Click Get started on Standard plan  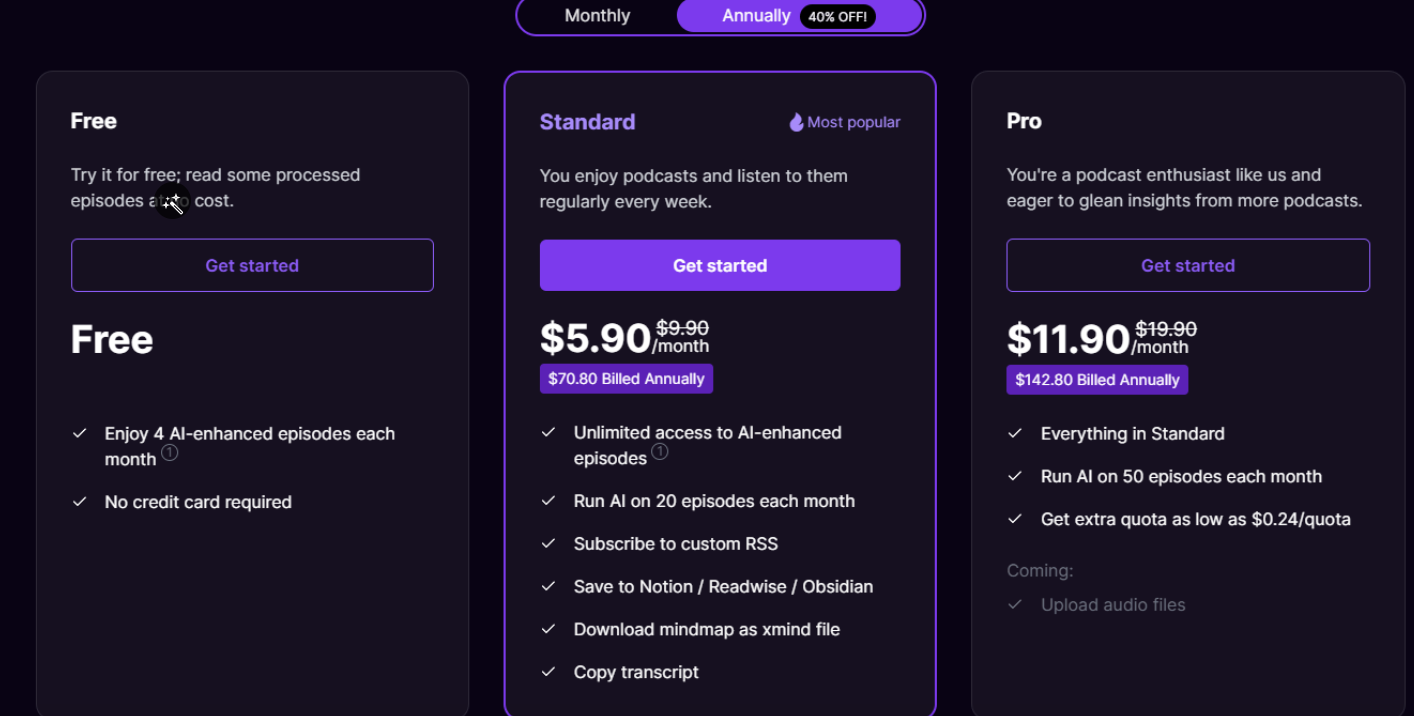pos(720,265)
